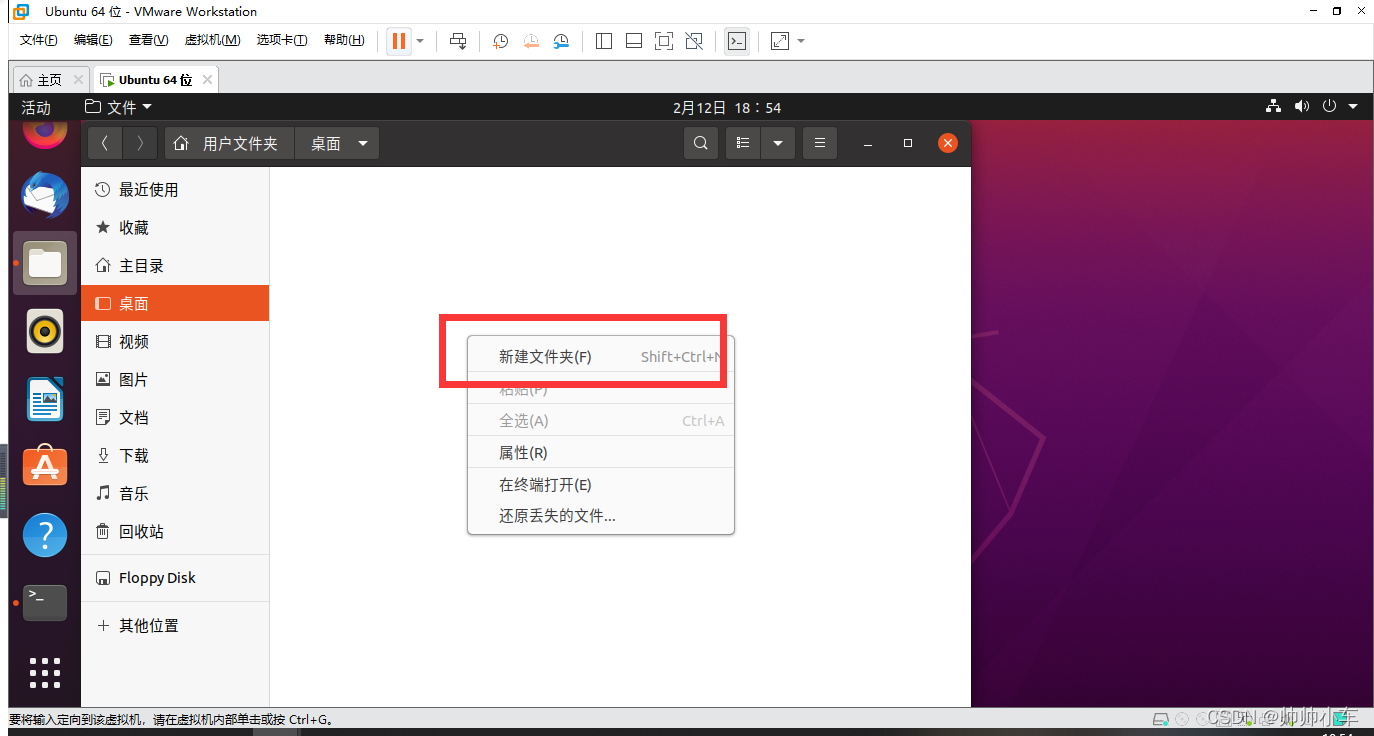Screen dimensions: 1374x736
Task: Pause the virtual machine with the orange button
Action: (399, 41)
